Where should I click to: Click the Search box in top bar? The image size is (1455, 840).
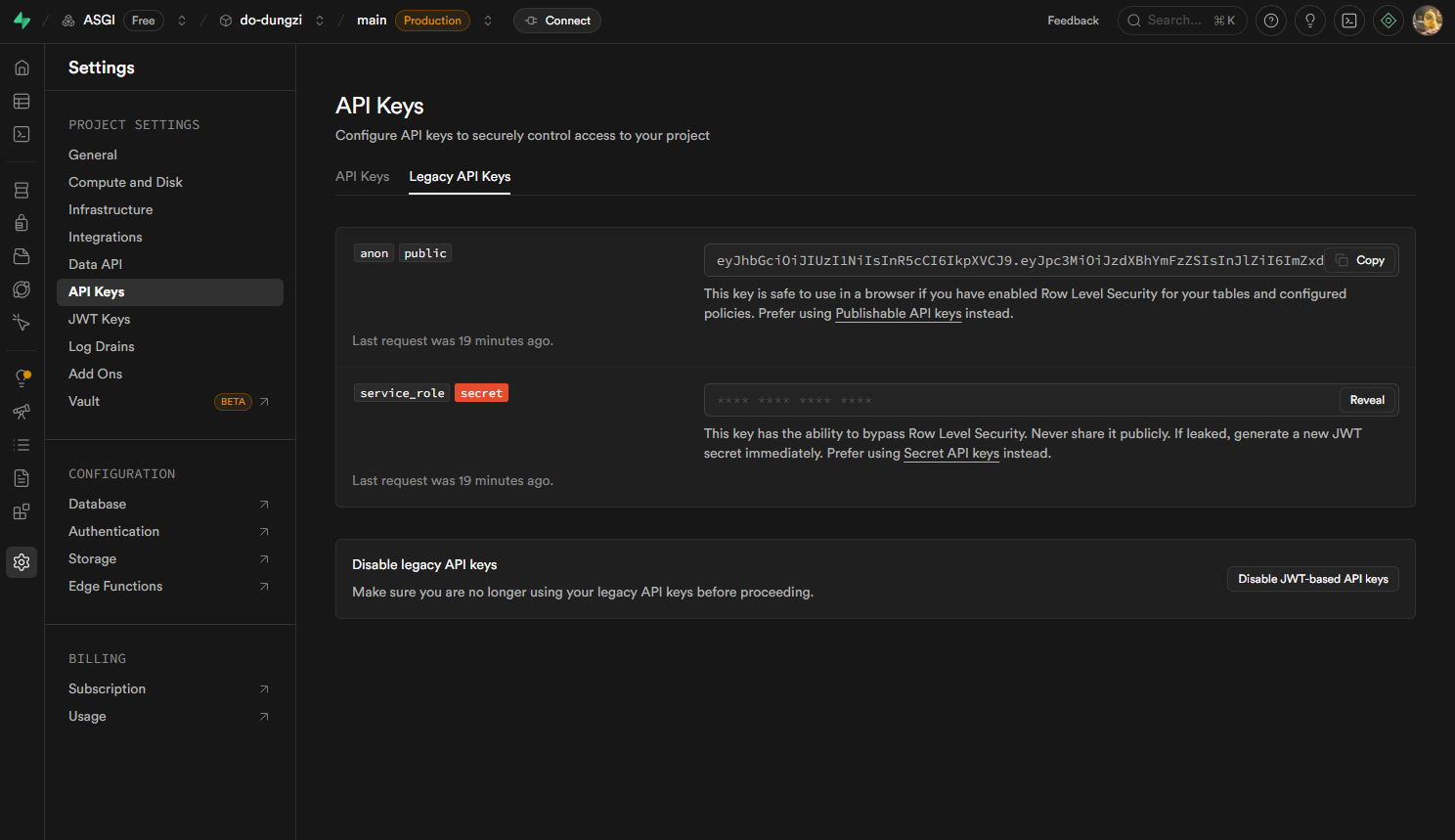pyautogui.click(x=1181, y=21)
